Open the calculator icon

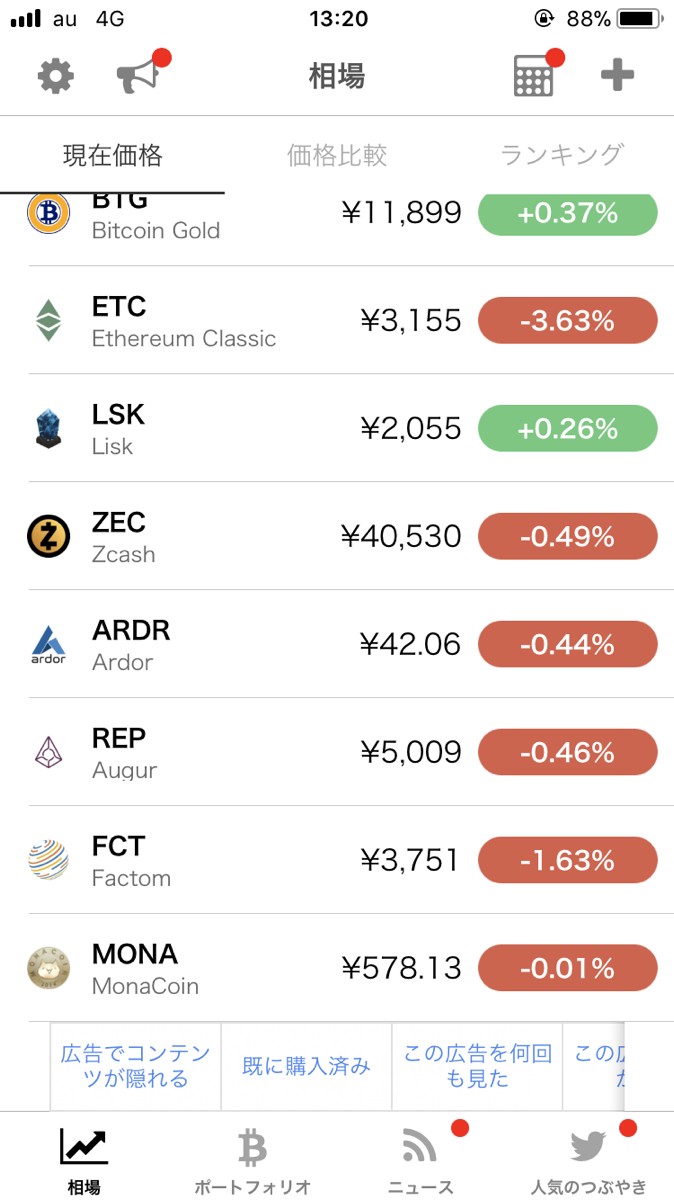click(x=534, y=76)
